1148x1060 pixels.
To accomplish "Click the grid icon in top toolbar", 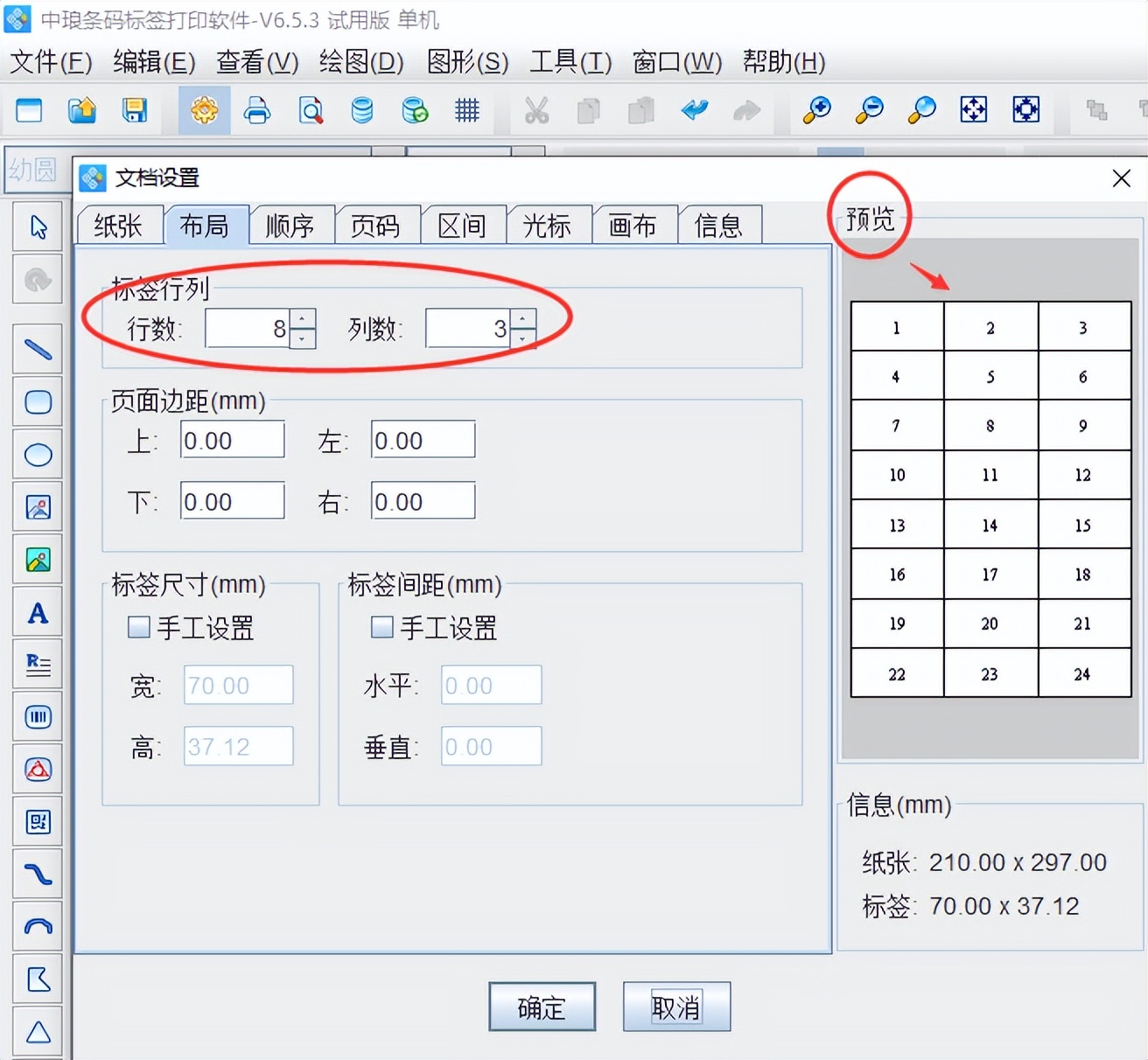I will coord(466,111).
